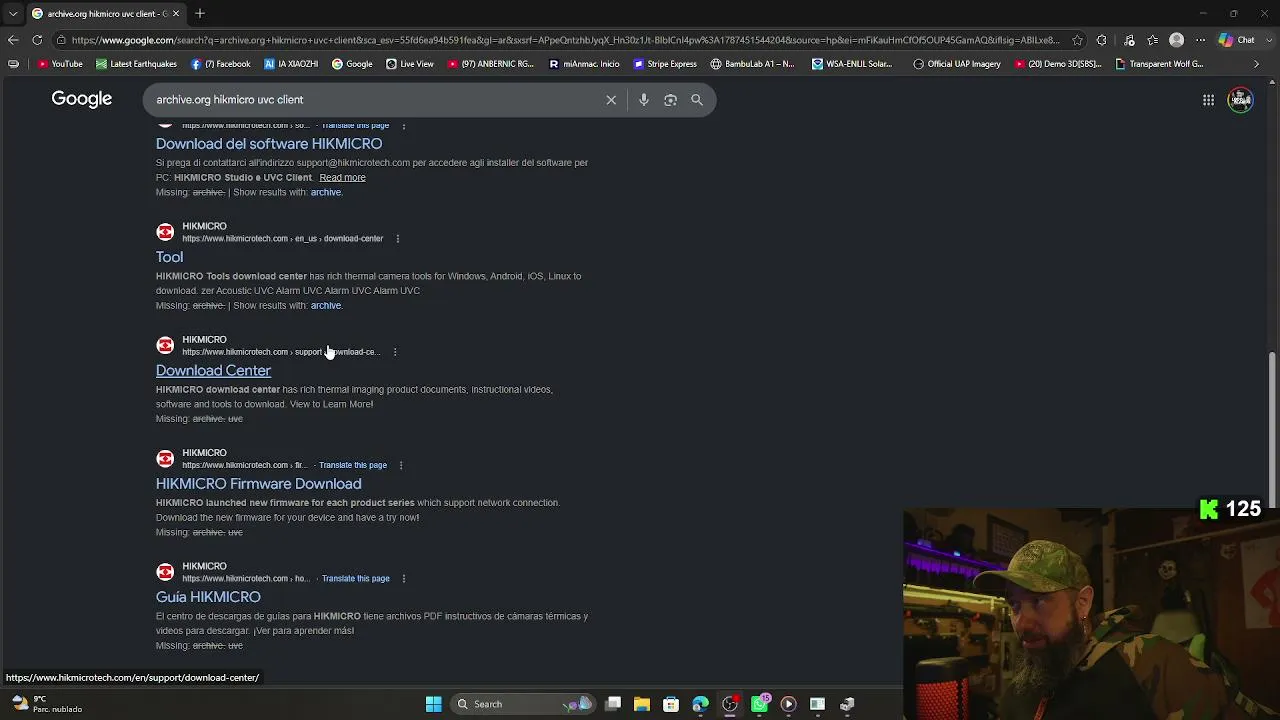This screenshot has height=720, width=1280.
Task: Open more options for the Tool result
Action: click(397, 239)
